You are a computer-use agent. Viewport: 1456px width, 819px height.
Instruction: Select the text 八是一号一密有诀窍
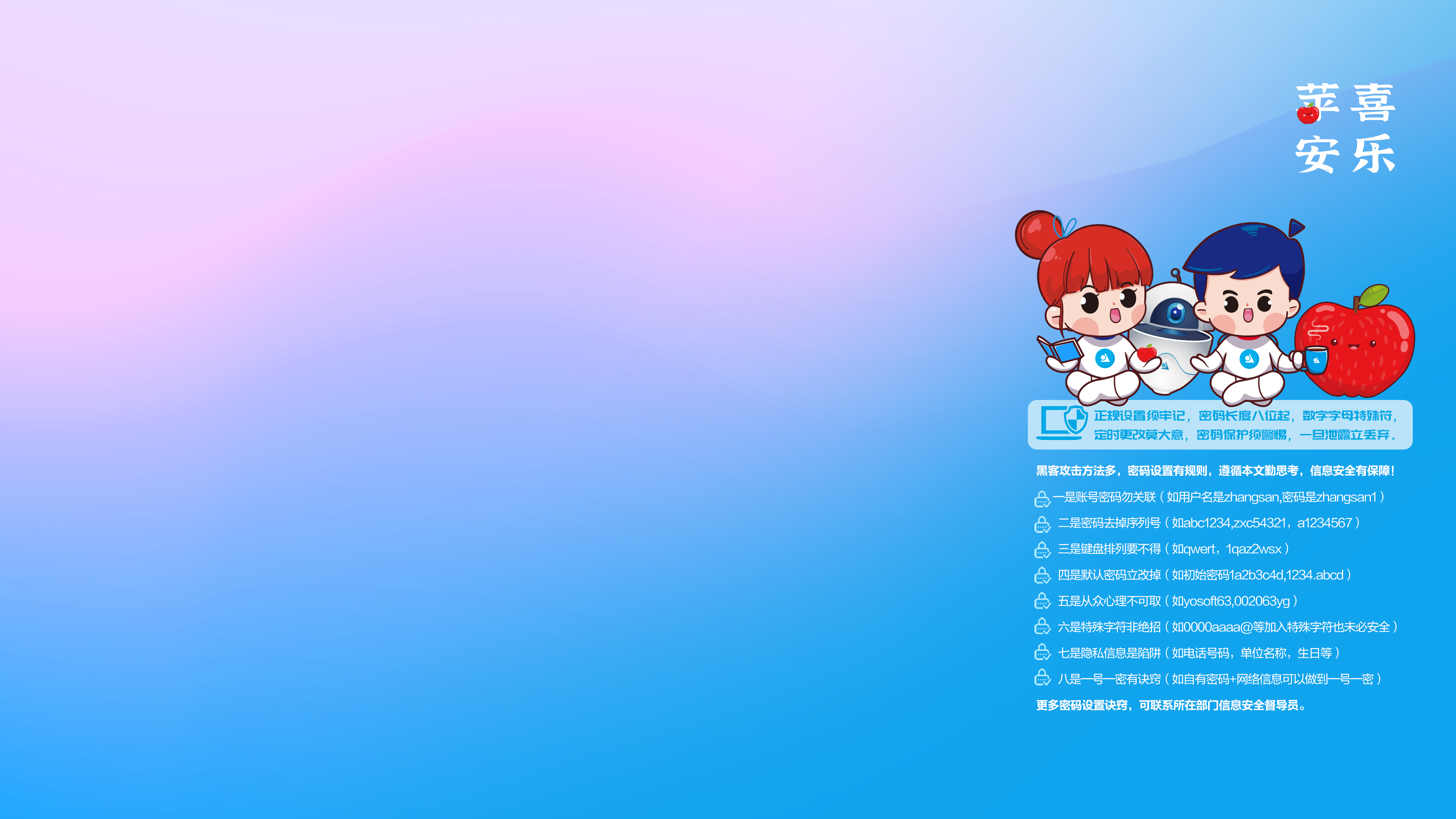(1109, 679)
